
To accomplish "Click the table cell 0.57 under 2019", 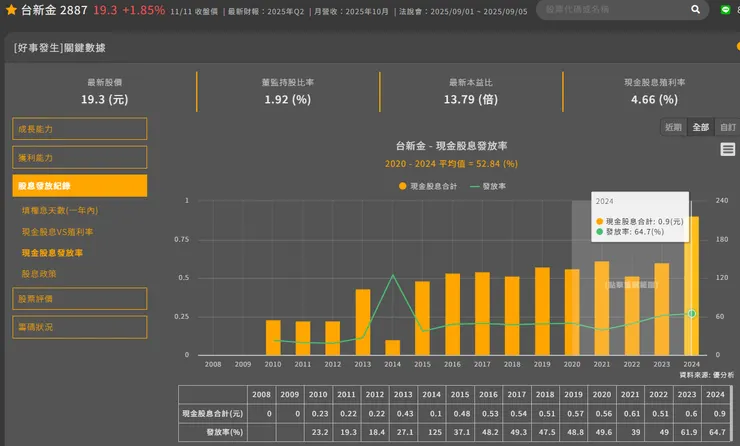I will click(573, 413).
